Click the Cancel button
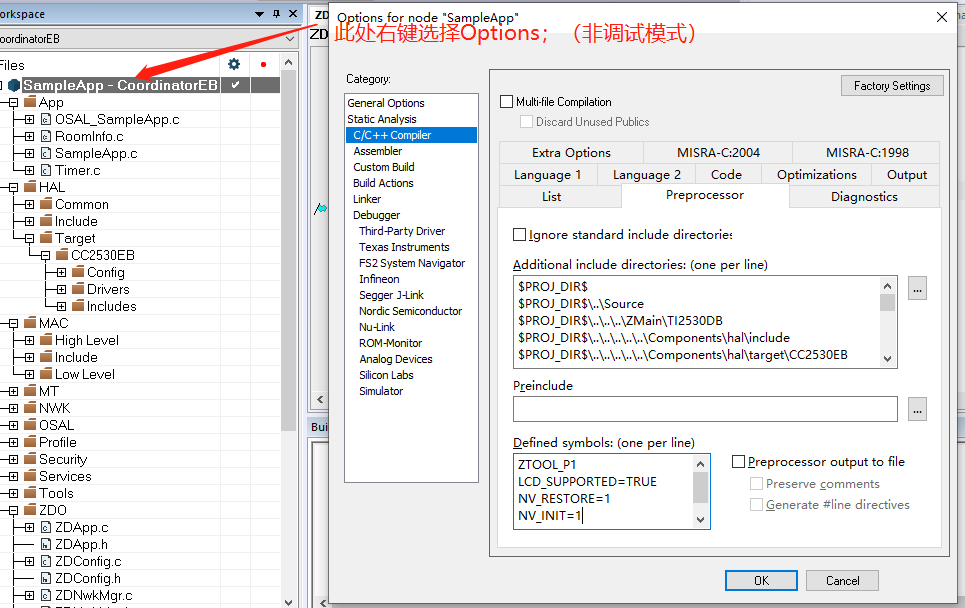The width and height of the screenshot is (965, 608). (x=843, y=580)
